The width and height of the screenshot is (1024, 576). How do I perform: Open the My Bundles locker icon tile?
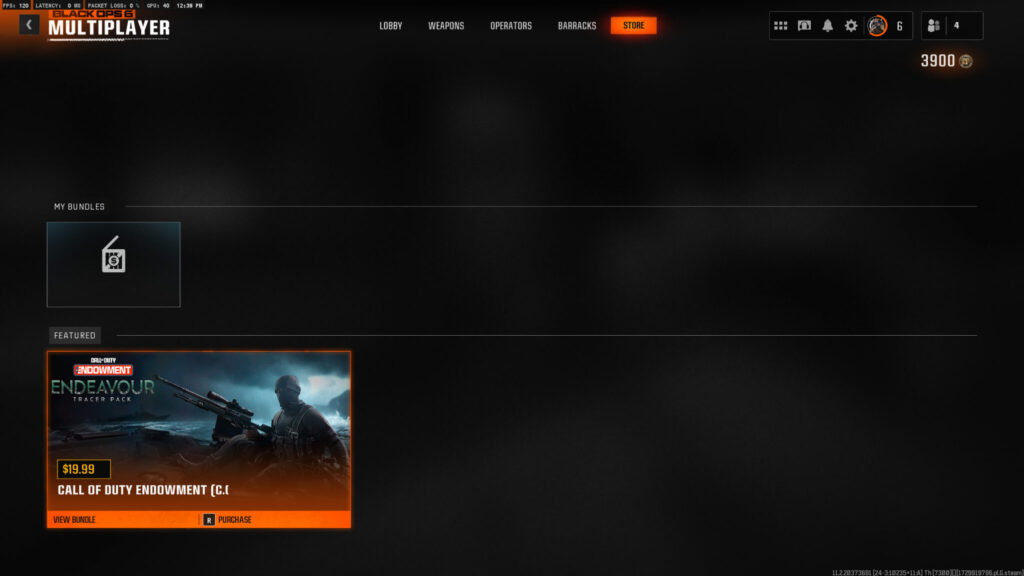[x=113, y=264]
